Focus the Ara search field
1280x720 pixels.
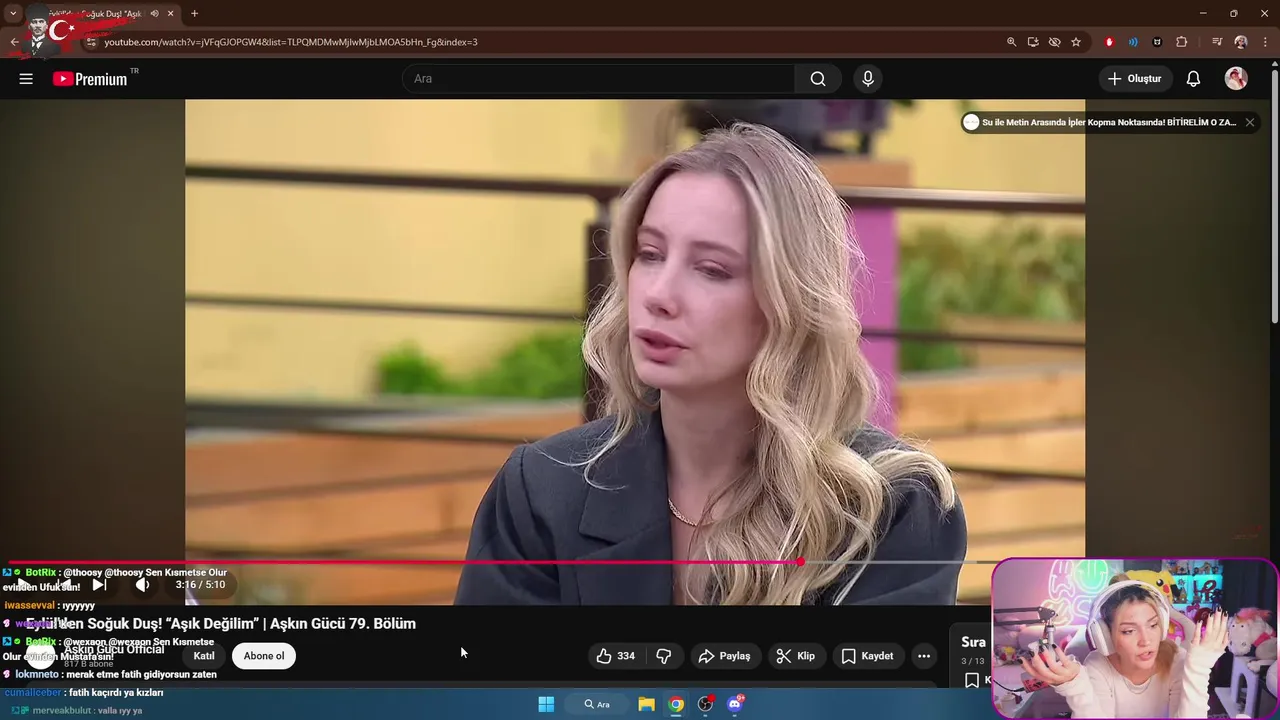[598, 79]
